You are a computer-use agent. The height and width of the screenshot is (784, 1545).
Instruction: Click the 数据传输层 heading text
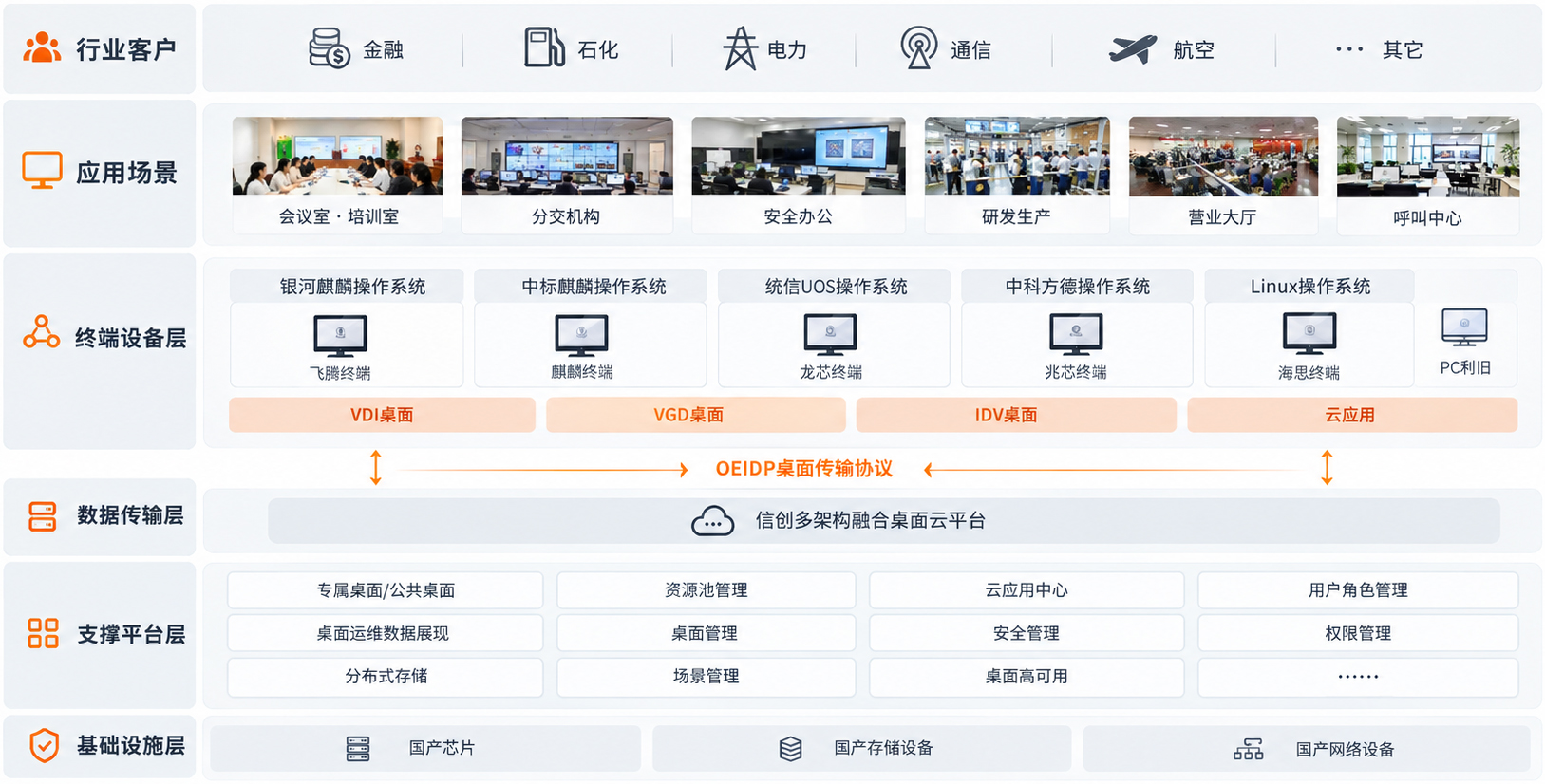point(130,515)
